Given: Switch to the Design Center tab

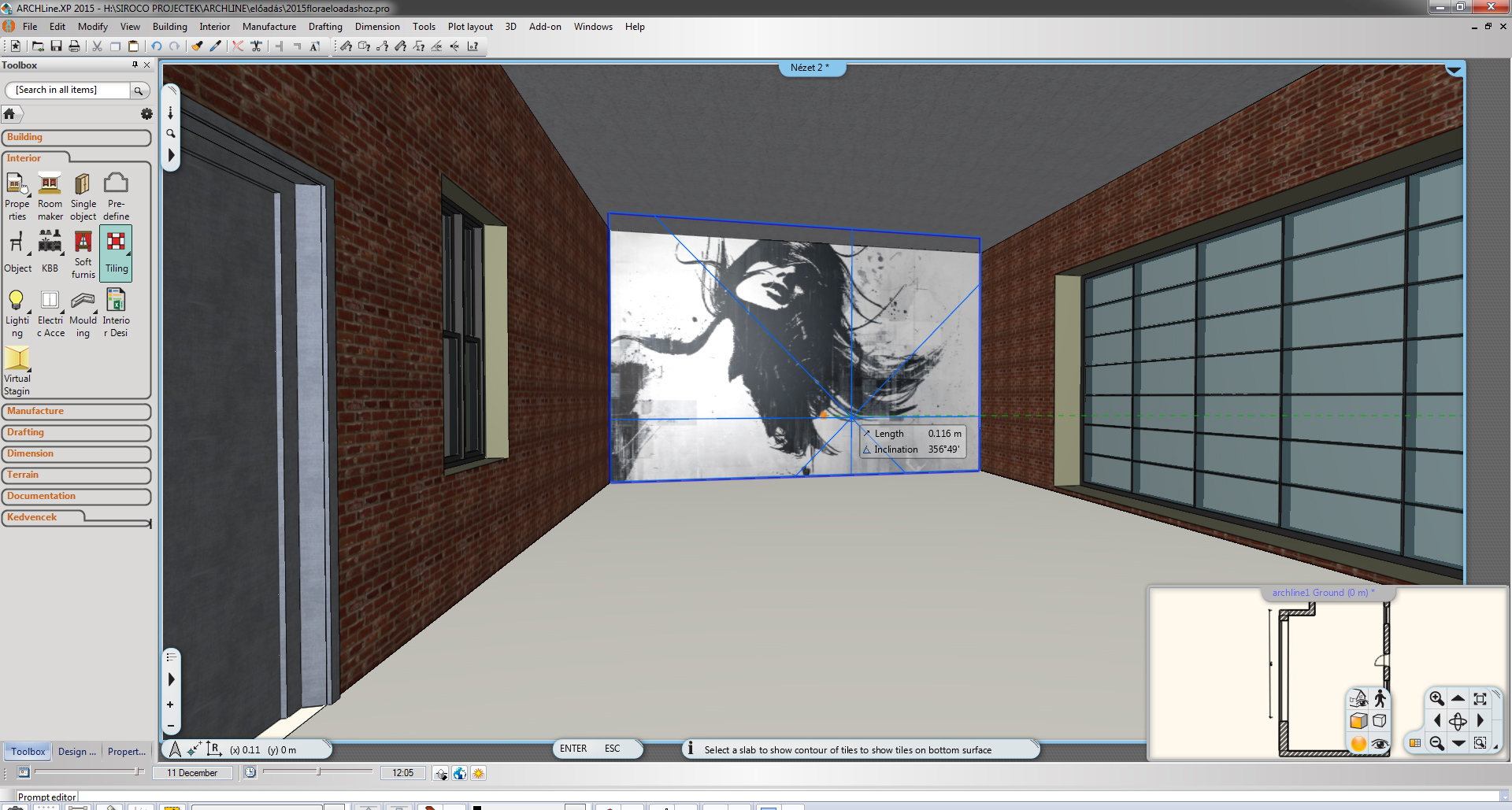Looking at the screenshot, I should click(76, 752).
